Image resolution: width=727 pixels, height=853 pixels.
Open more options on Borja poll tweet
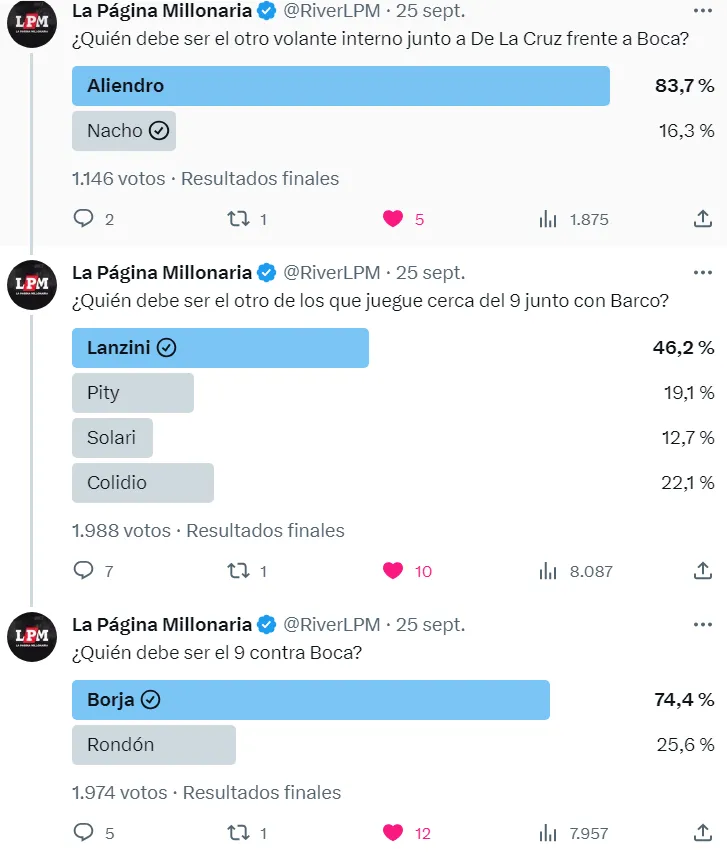pos(703,624)
